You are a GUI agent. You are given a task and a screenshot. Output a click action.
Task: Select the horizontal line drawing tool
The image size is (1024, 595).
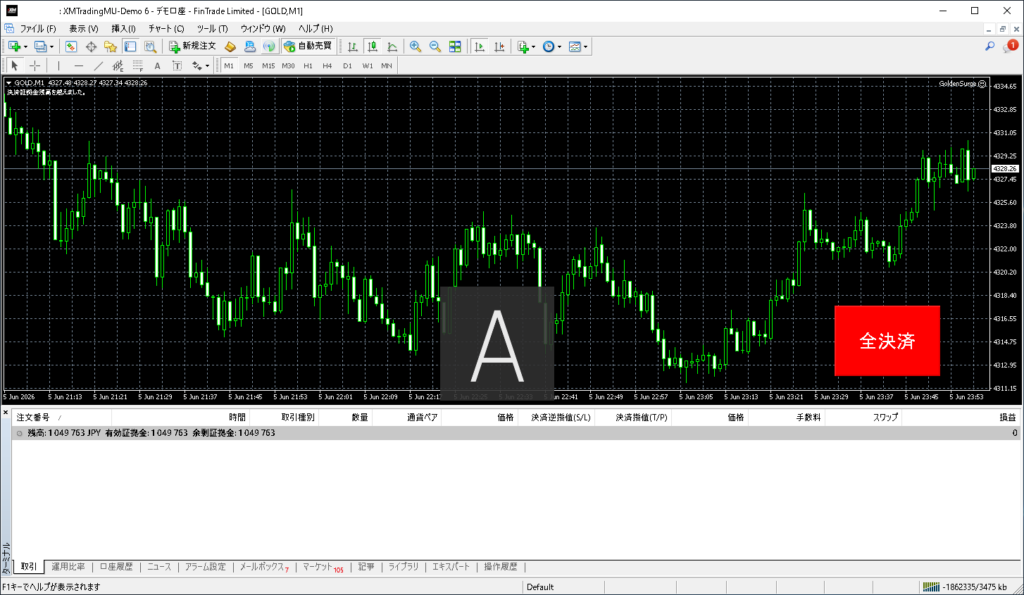(x=78, y=65)
